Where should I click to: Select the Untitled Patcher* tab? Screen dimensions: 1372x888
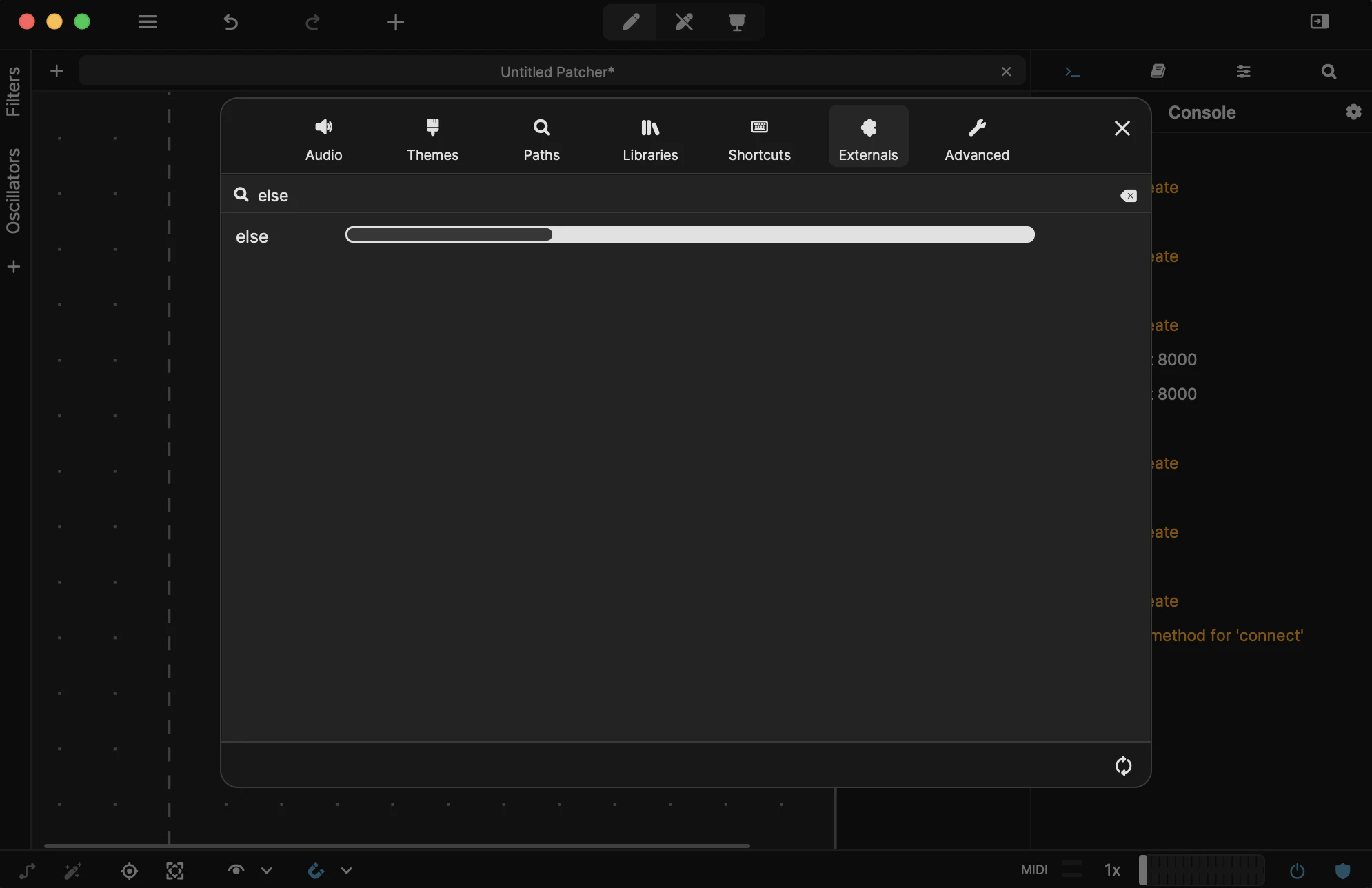pos(552,72)
